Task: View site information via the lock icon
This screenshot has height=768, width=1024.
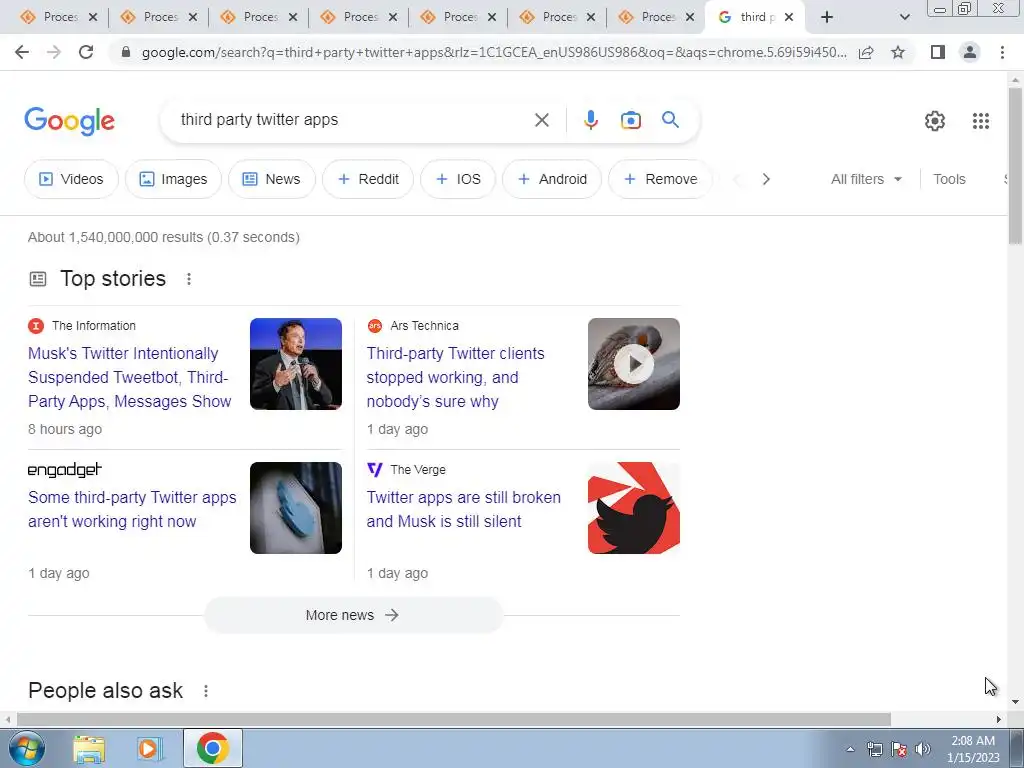Action: pyautogui.click(x=126, y=52)
